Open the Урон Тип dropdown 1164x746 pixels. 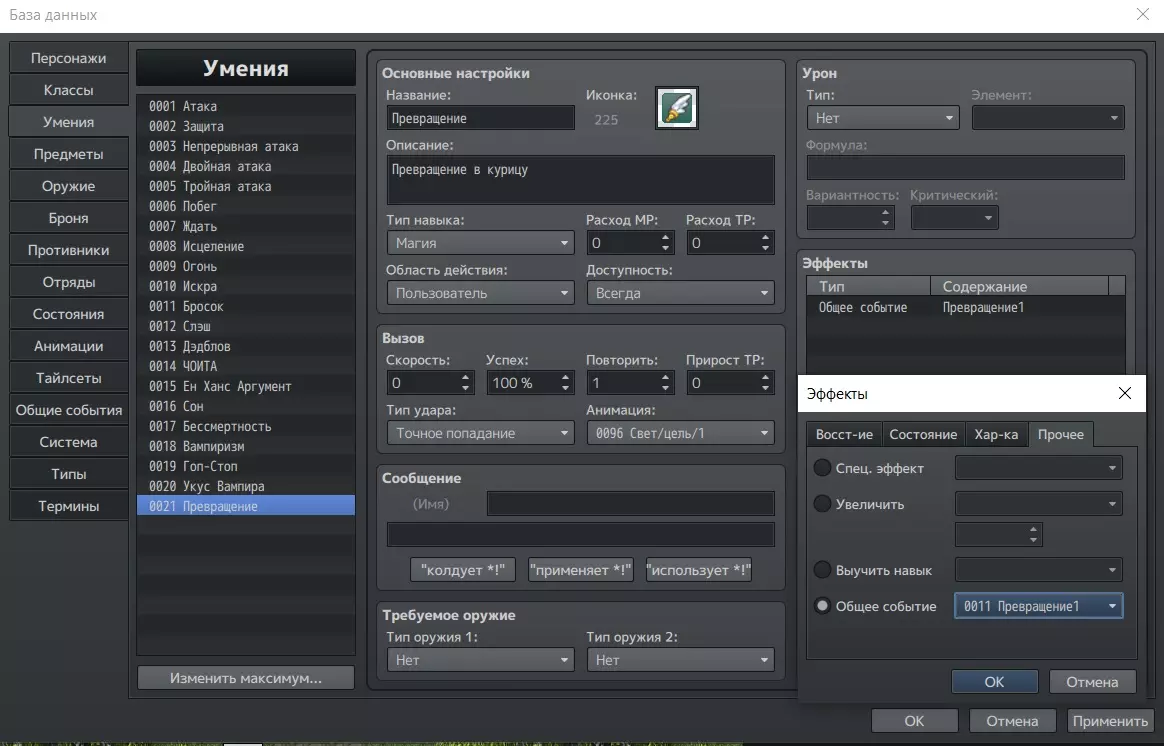883,118
